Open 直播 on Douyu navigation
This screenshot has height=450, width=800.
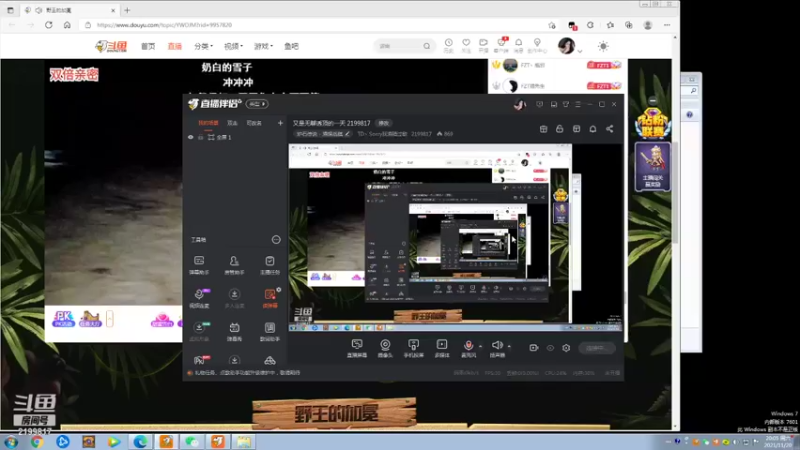pyautogui.click(x=175, y=46)
